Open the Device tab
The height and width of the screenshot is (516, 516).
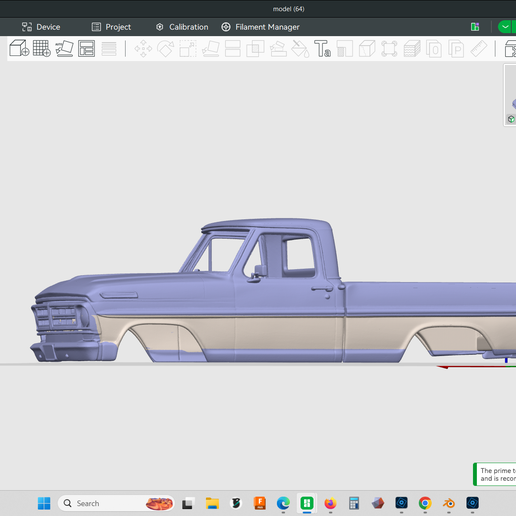coord(41,27)
